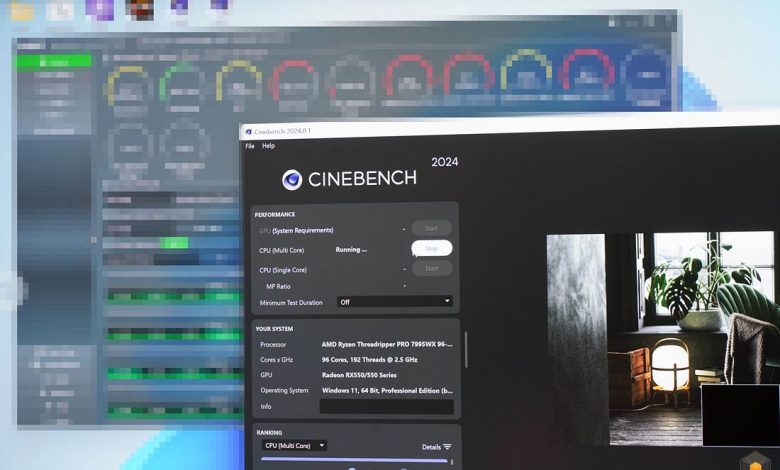Click the "Processor" label
This screenshot has width=780, height=470.
(273, 344)
